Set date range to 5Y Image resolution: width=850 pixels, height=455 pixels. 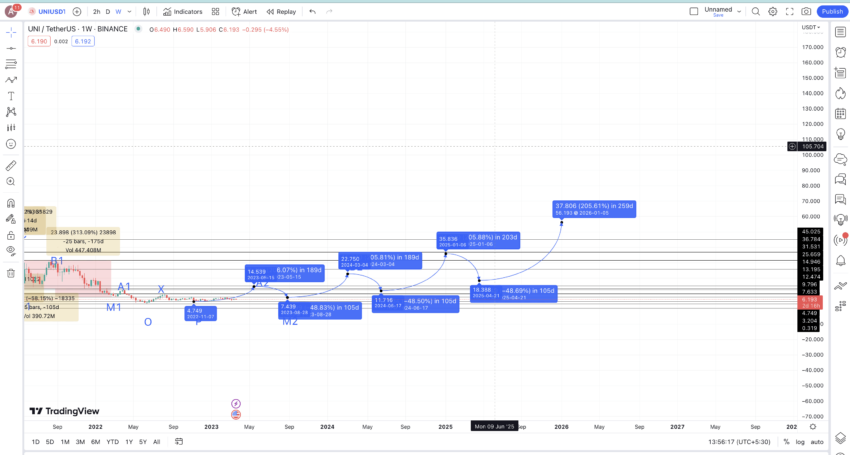(143, 442)
